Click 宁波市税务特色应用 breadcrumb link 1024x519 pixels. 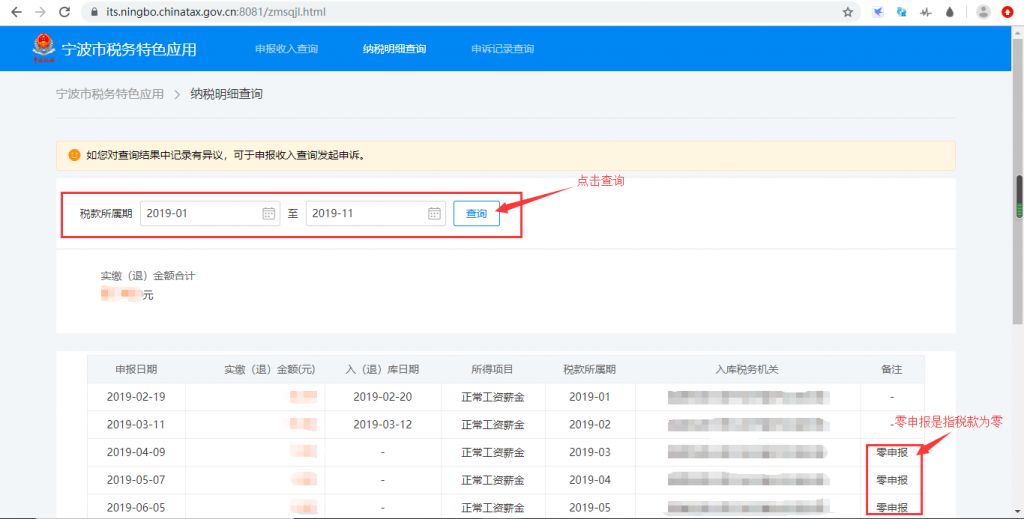pyautogui.click(x=110, y=94)
